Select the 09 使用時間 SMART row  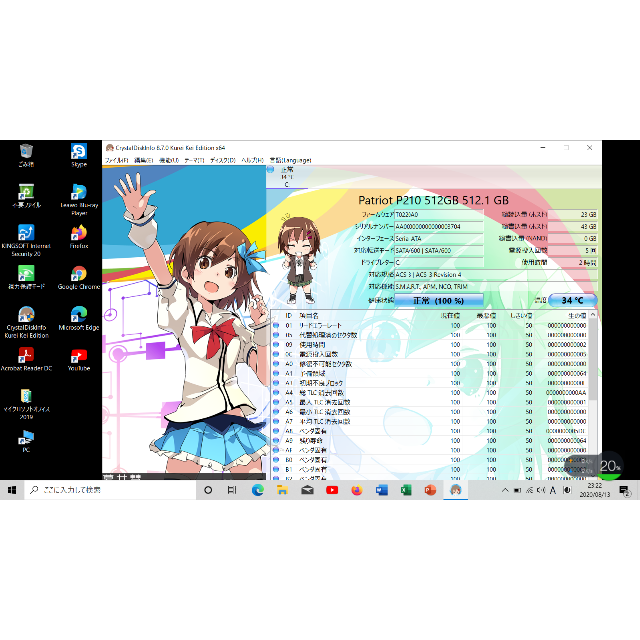(x=431, y=345)
